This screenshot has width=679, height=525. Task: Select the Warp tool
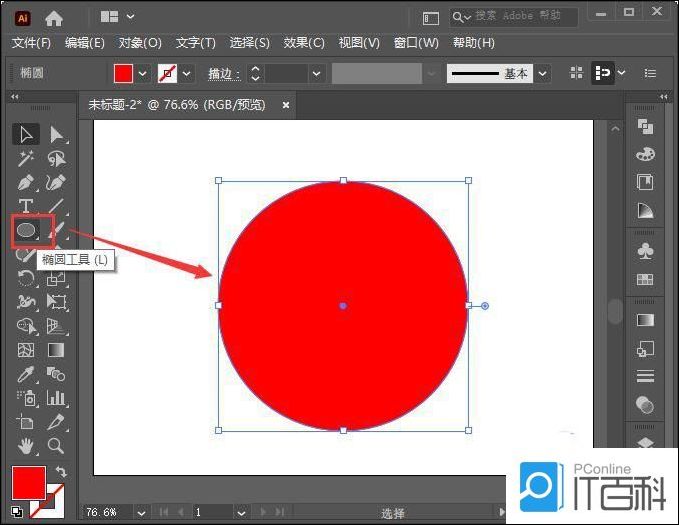coord(26,301)
